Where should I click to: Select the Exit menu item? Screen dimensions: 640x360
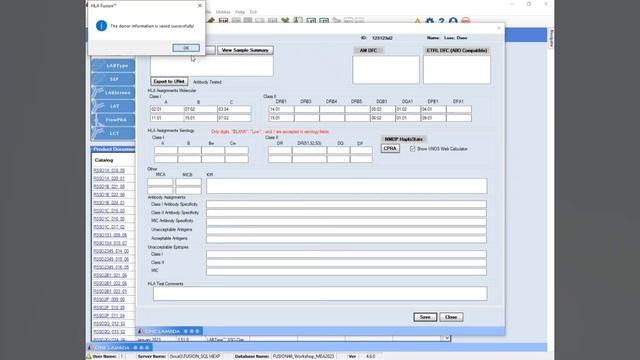click(253, 12)
